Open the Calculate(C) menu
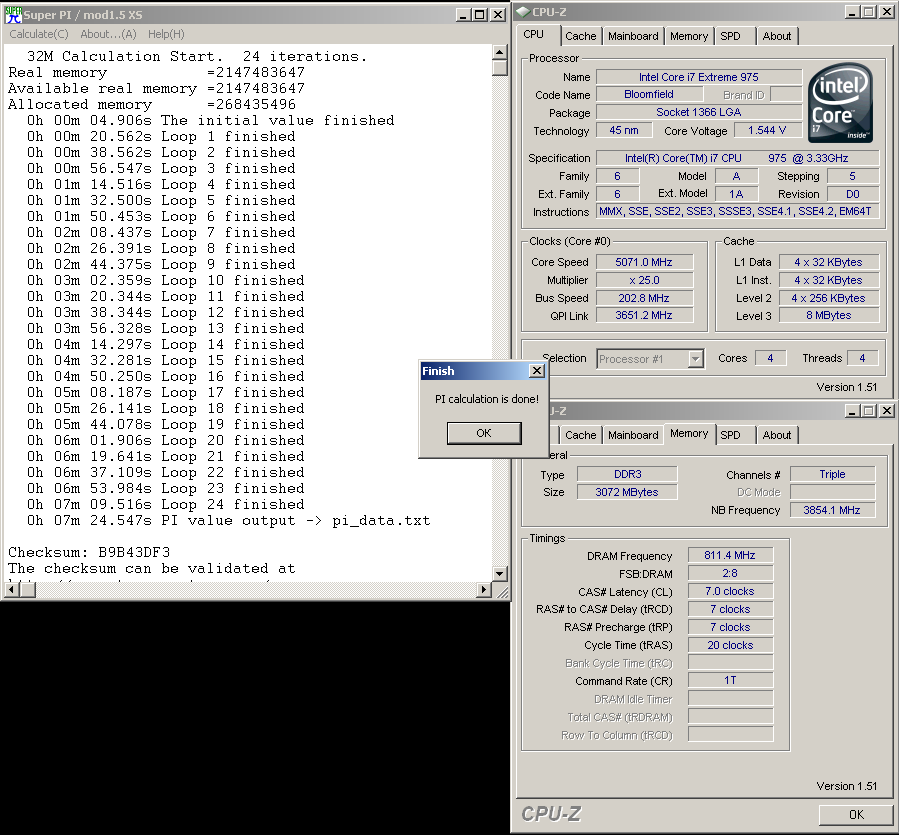The width and height of the screenshot is (899, 835). 39,34
